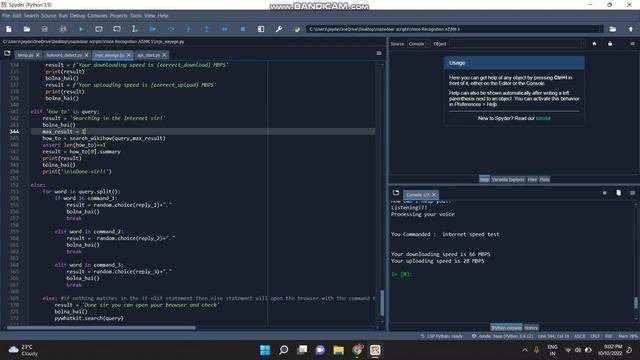Switch to temp.py editor tab
The width and height of the screenshot is (640, 360).
tap(25, 55)
